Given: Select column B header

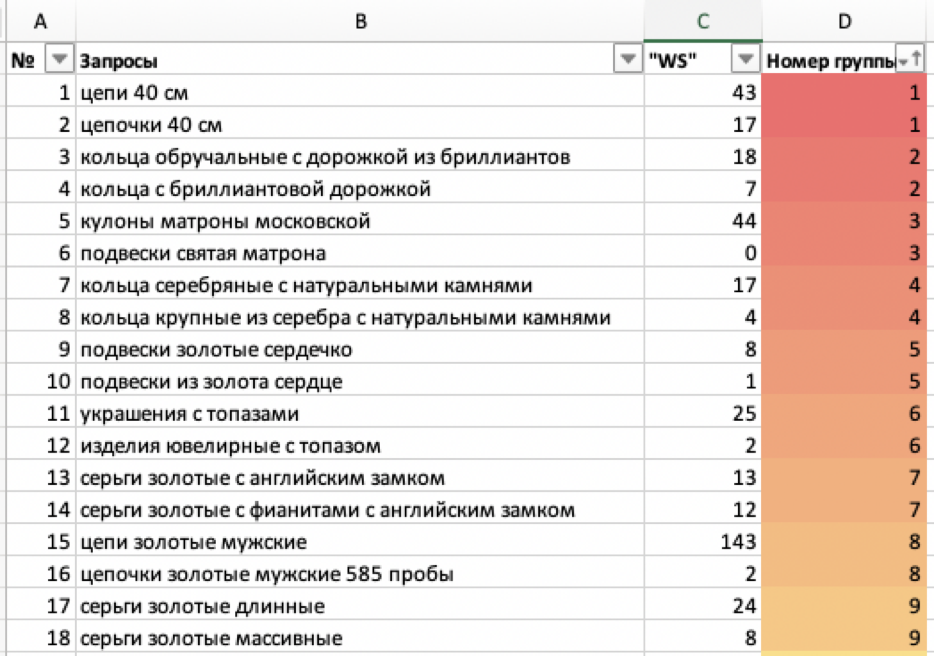Looking at the screenshot, I should click(x=360, y=21).
